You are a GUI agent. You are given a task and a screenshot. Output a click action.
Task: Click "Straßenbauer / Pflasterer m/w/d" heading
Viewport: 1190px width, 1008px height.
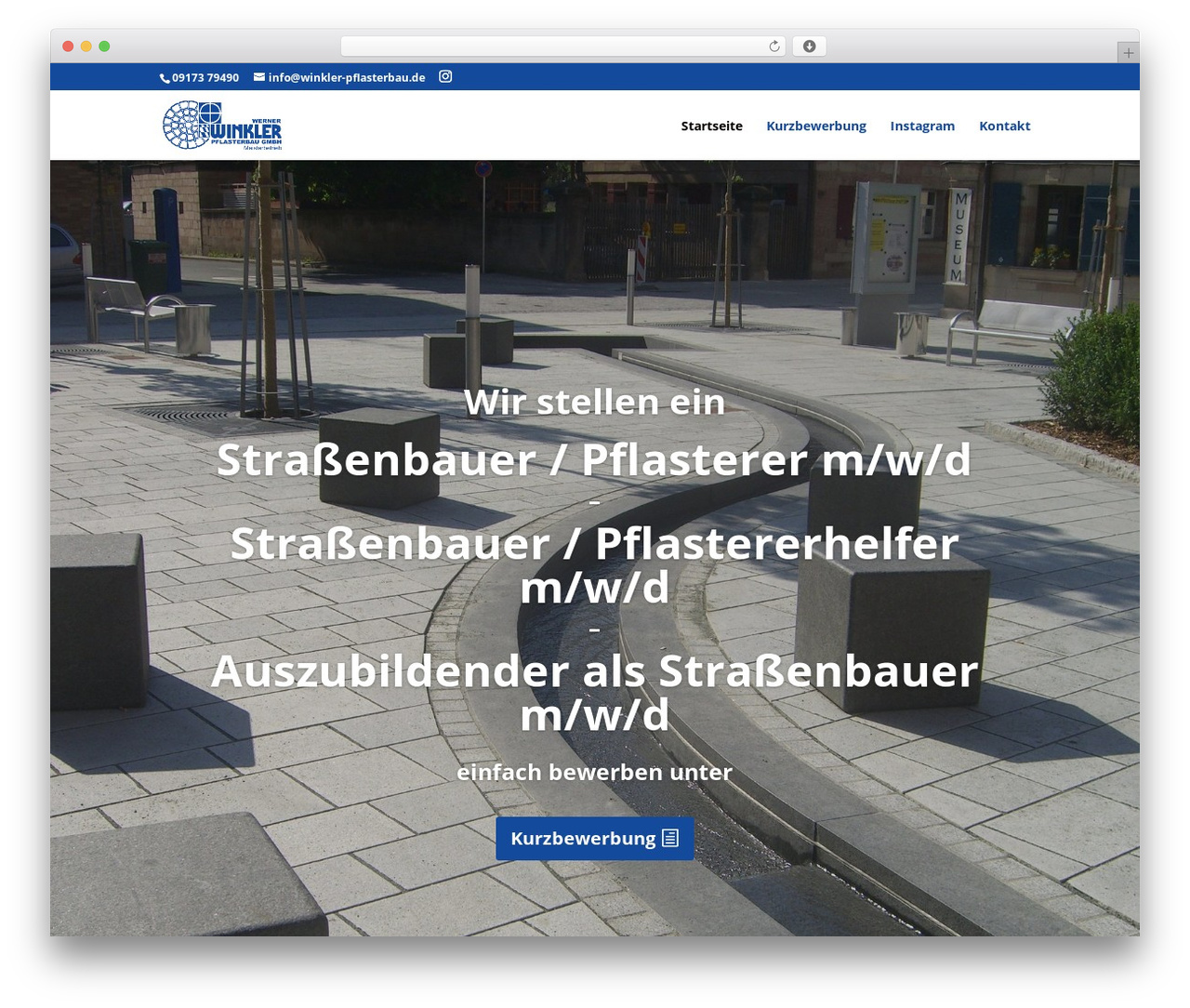click(595, 459)
